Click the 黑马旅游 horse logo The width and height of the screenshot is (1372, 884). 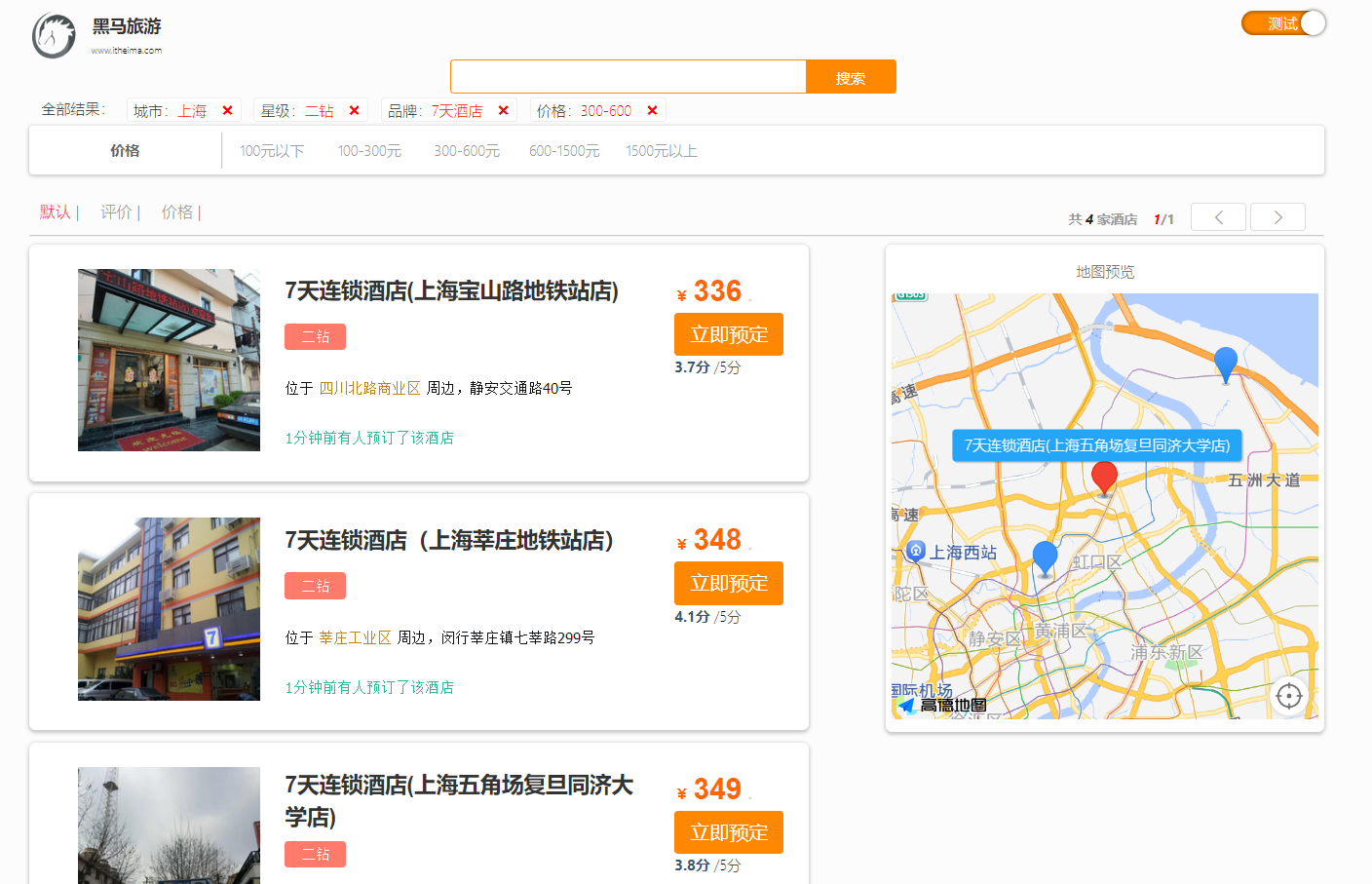point(54,36)
